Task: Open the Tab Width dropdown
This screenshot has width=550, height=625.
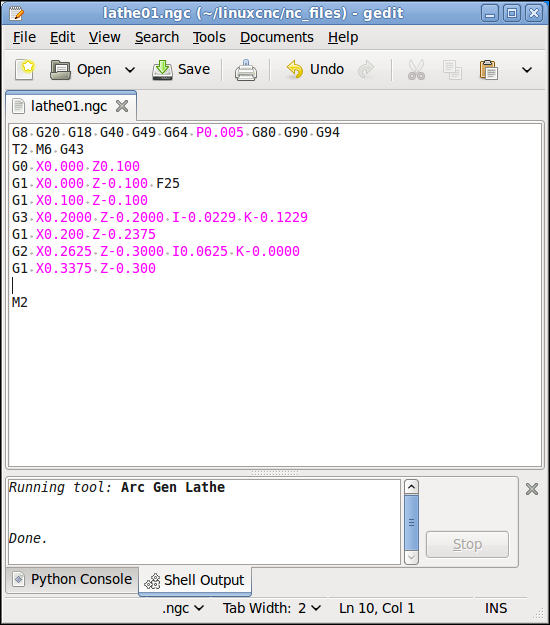Action: [271, 609]
